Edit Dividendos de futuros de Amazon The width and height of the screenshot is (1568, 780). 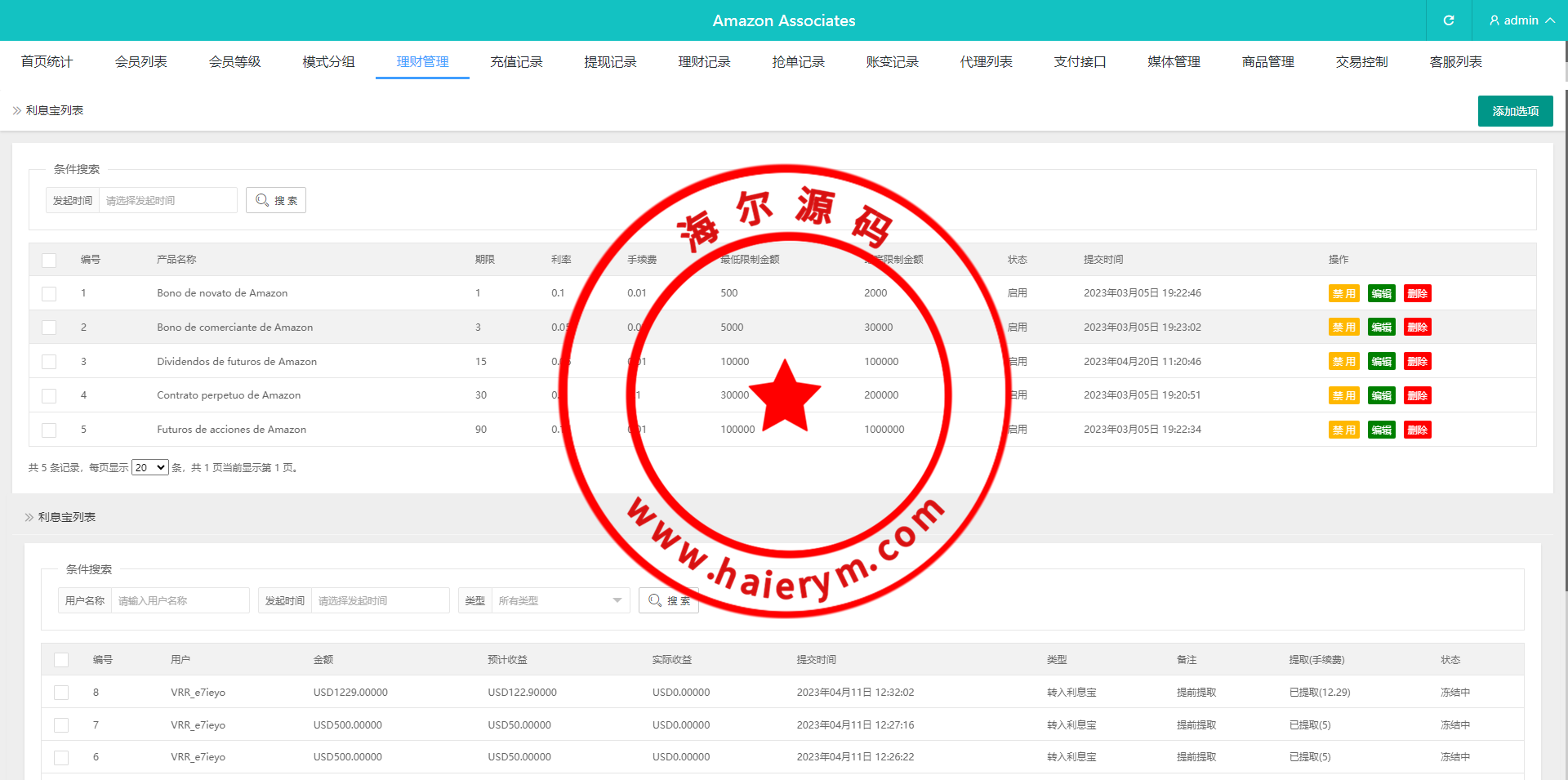(x=1381, y=362)
